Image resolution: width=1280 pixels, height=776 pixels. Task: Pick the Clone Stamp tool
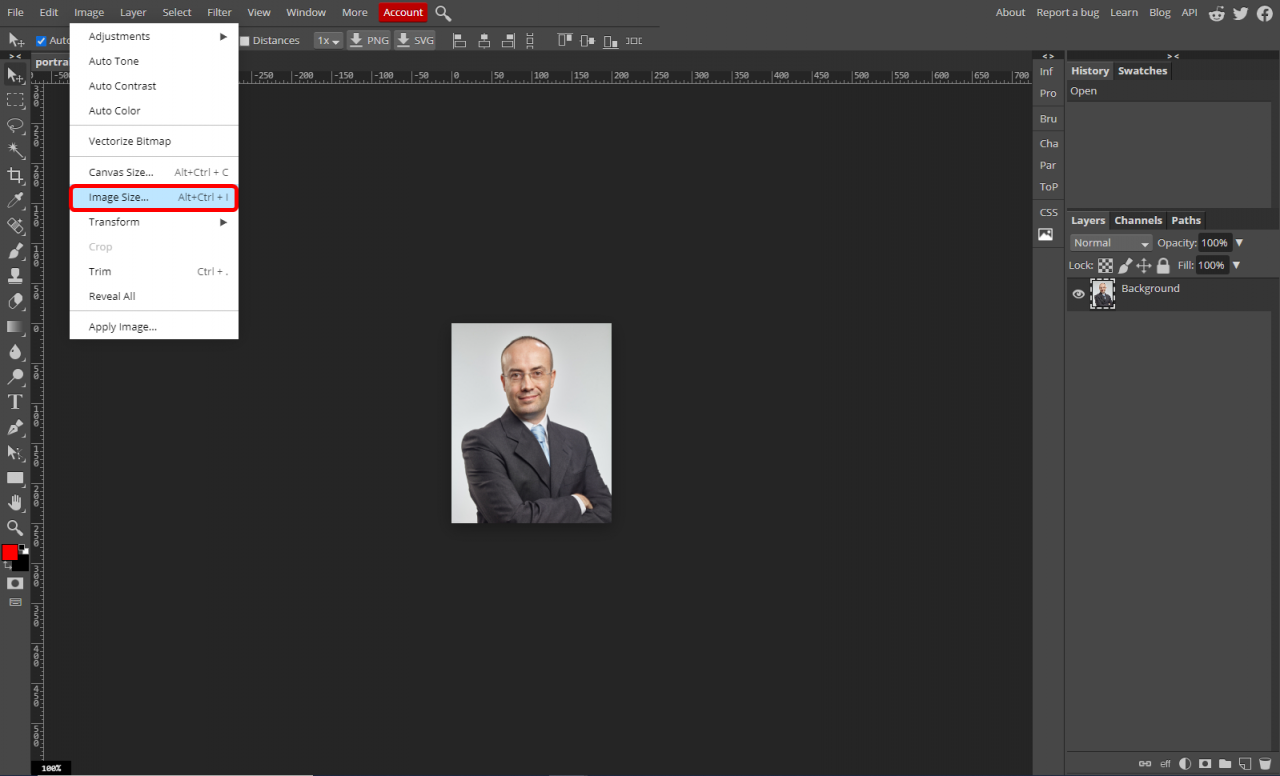[15, 276]
